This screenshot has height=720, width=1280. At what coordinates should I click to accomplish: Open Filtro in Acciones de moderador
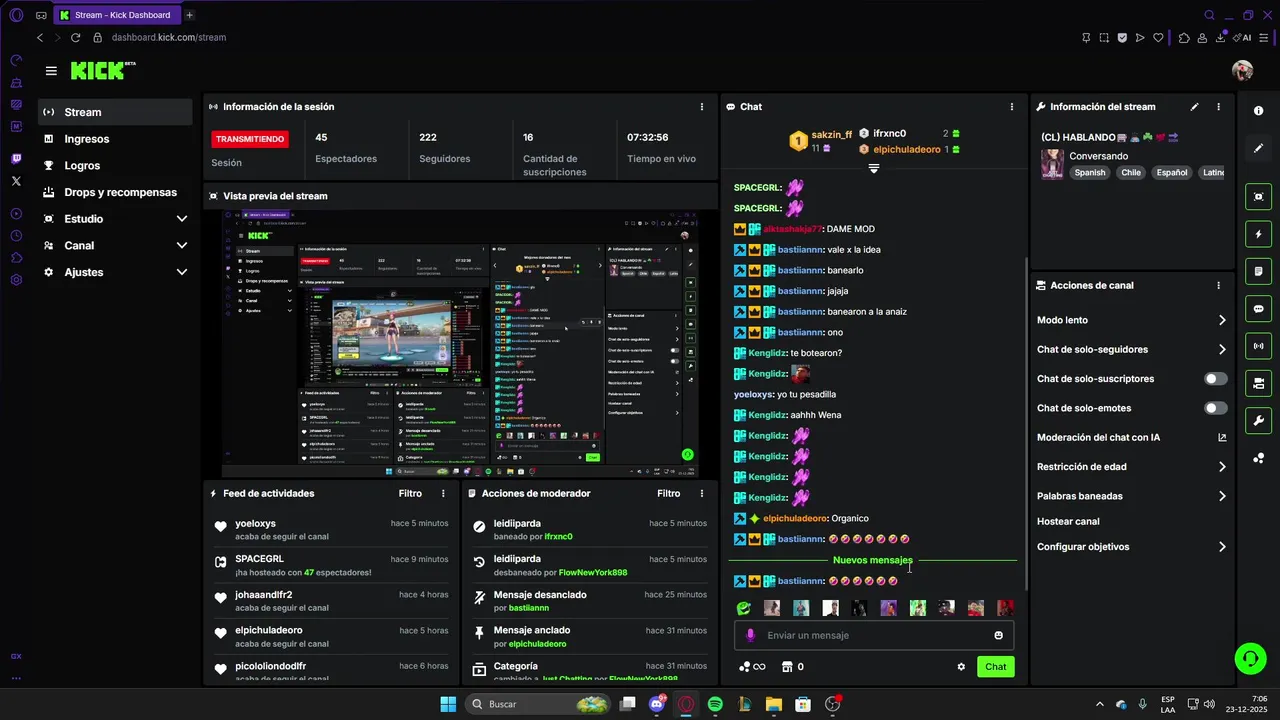coord(669,493)
